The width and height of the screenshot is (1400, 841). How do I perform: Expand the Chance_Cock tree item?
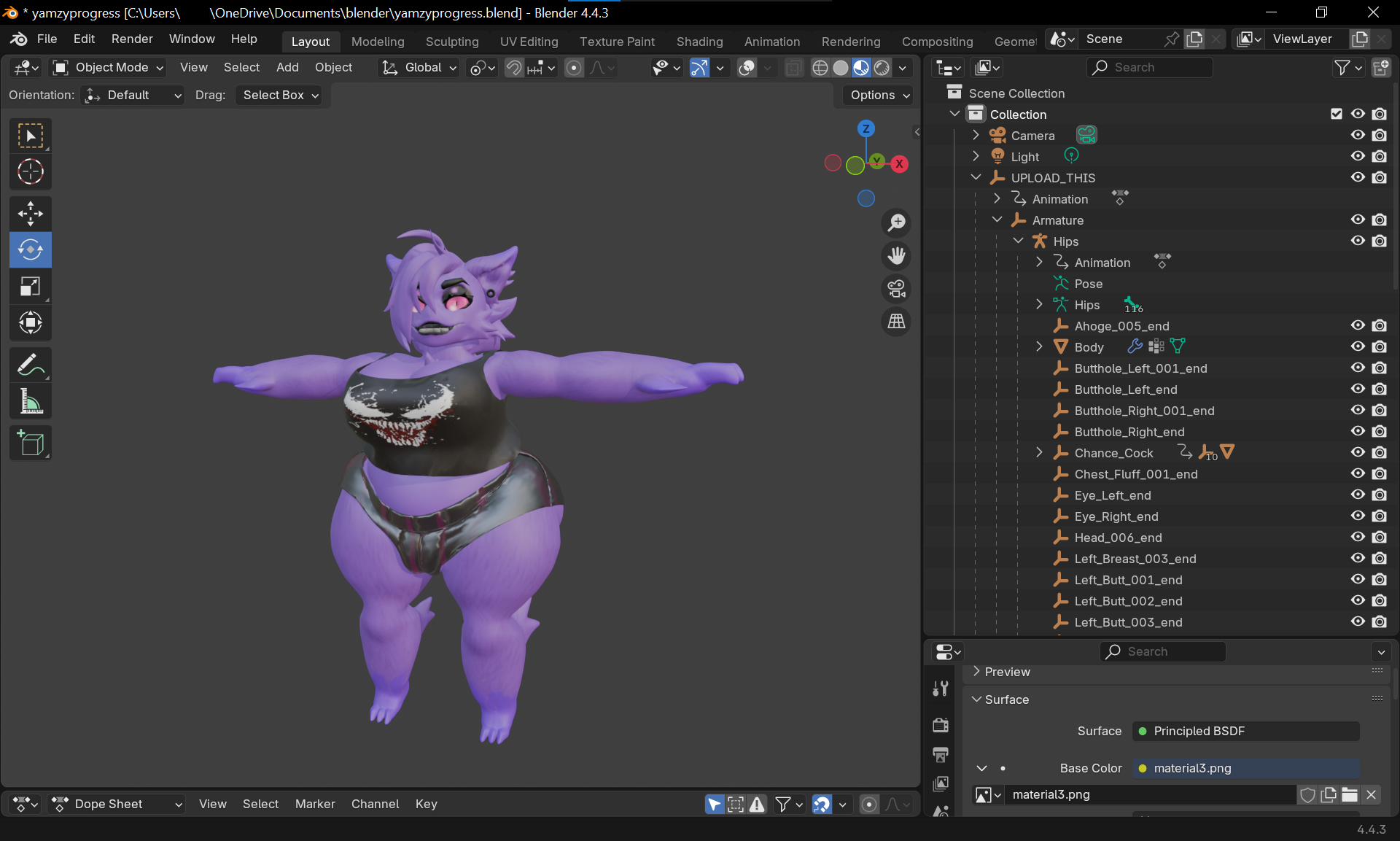pyautogui.click(x=1039, y=453)
